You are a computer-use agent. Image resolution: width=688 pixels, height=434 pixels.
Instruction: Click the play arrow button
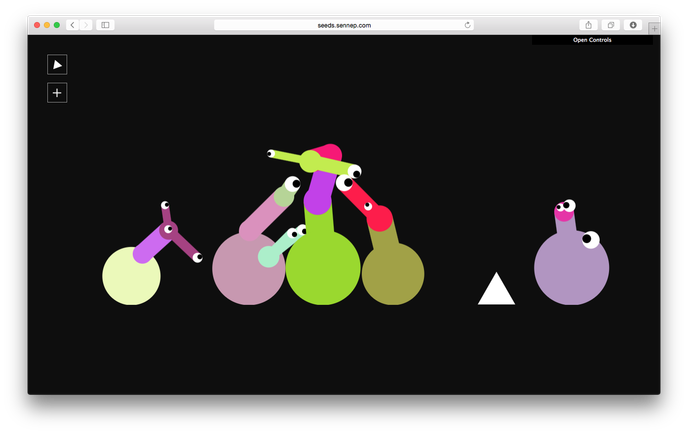[57, 65]
